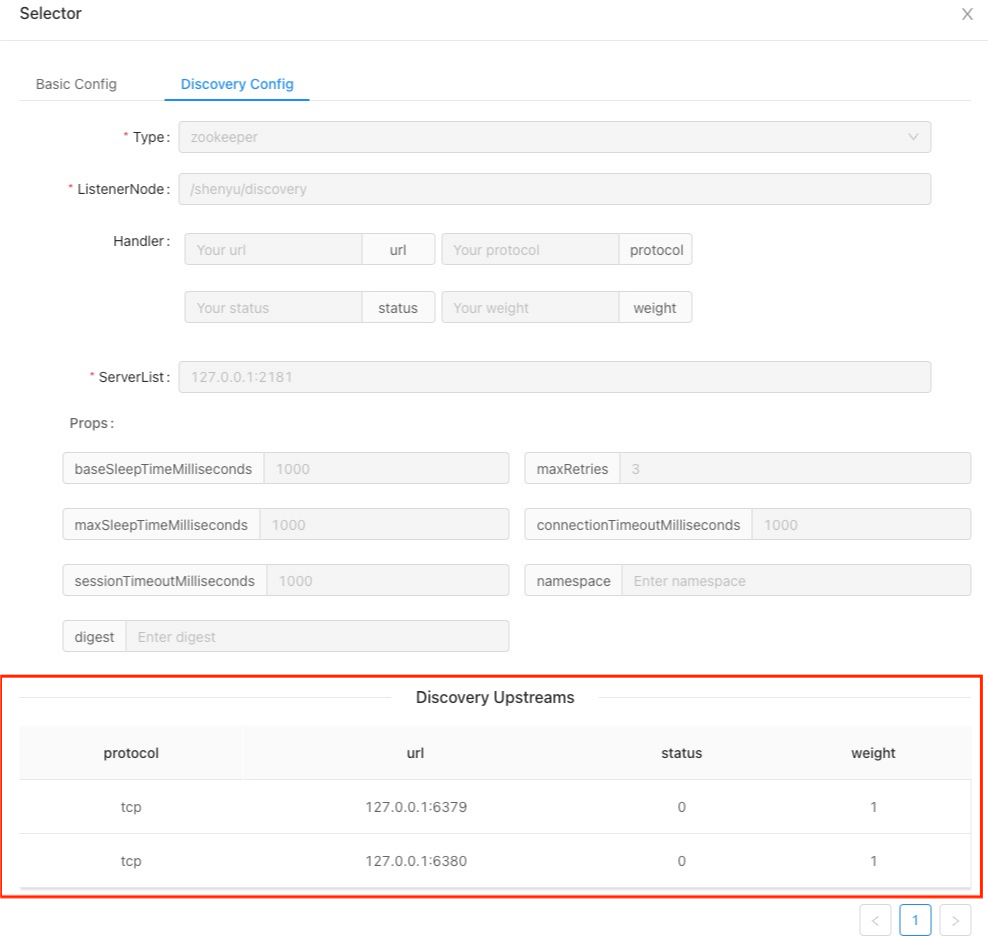Viewport: 989px width, 936px height.
Task: Go to previous page arrow in pagination
Action: [x=875, y=919]
